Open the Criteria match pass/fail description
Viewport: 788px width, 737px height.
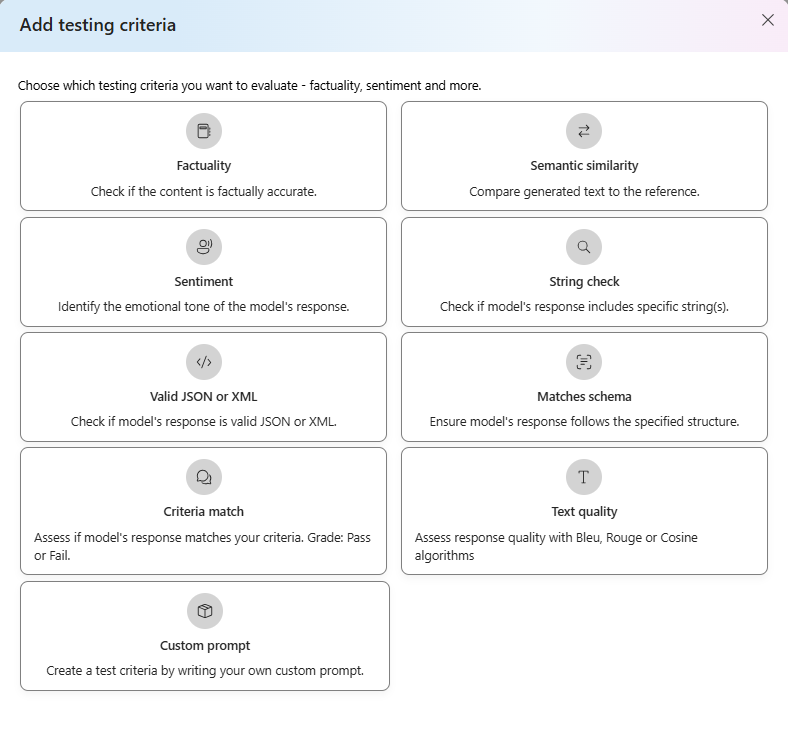tap(202, 547)
